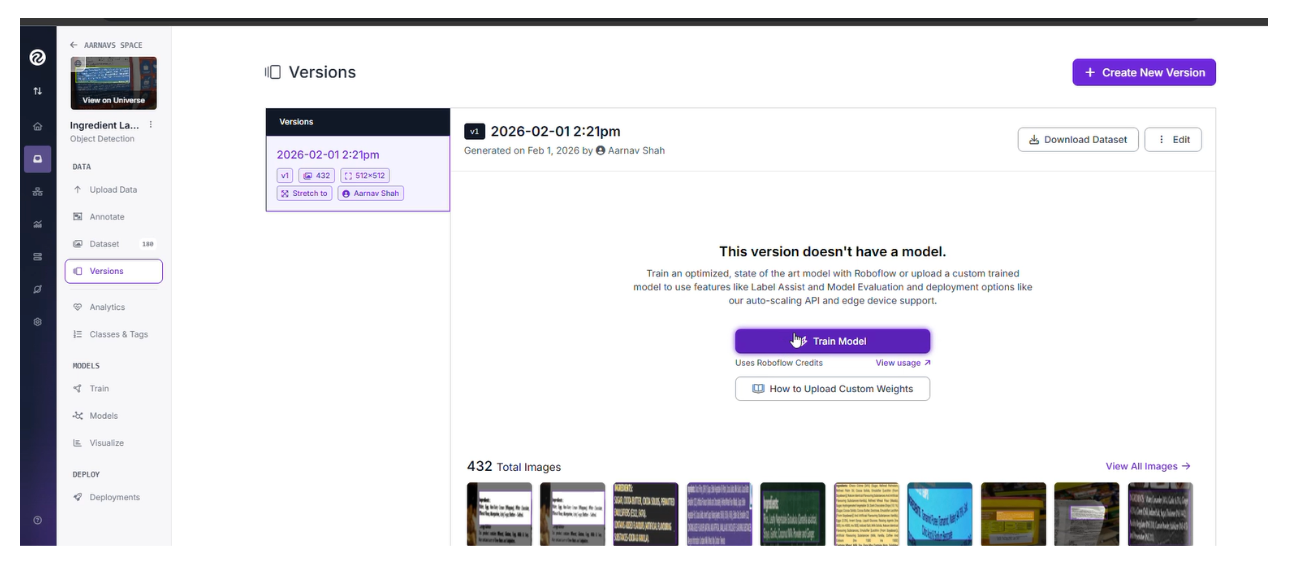
Task: Select the highlighted projects icon in sidebar
Action: tap(37, 159)
